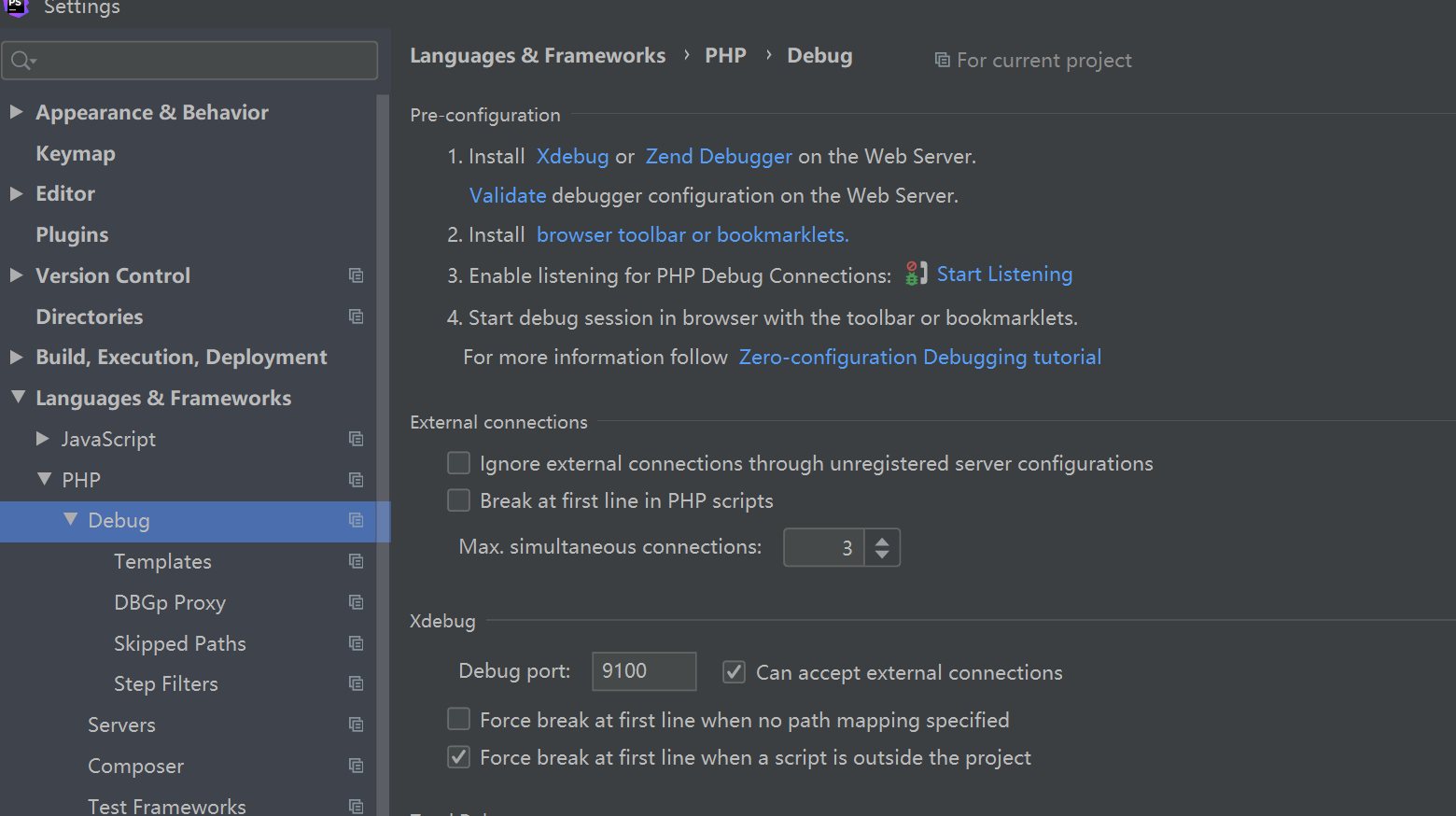Enable Ignore external connections through unregistered servers

(458, 463)
